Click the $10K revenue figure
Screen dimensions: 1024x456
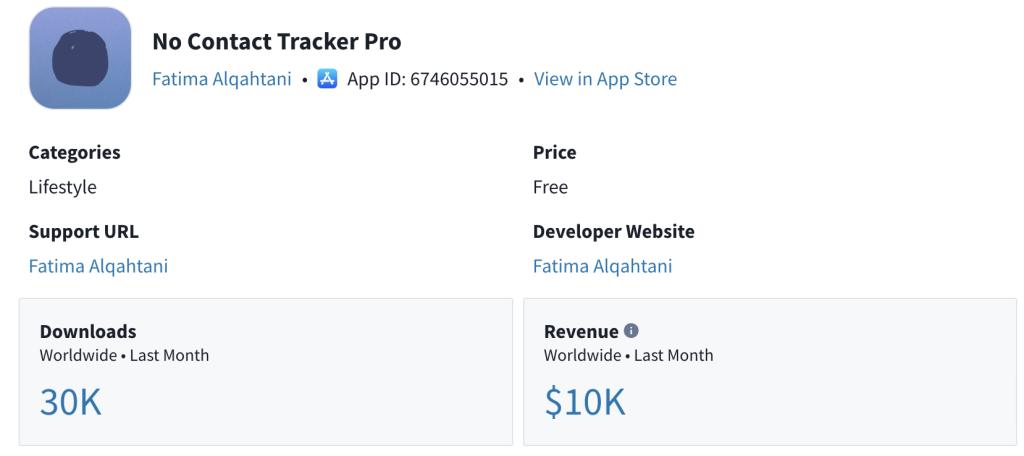pyautogui.click(x=584, y=401)
